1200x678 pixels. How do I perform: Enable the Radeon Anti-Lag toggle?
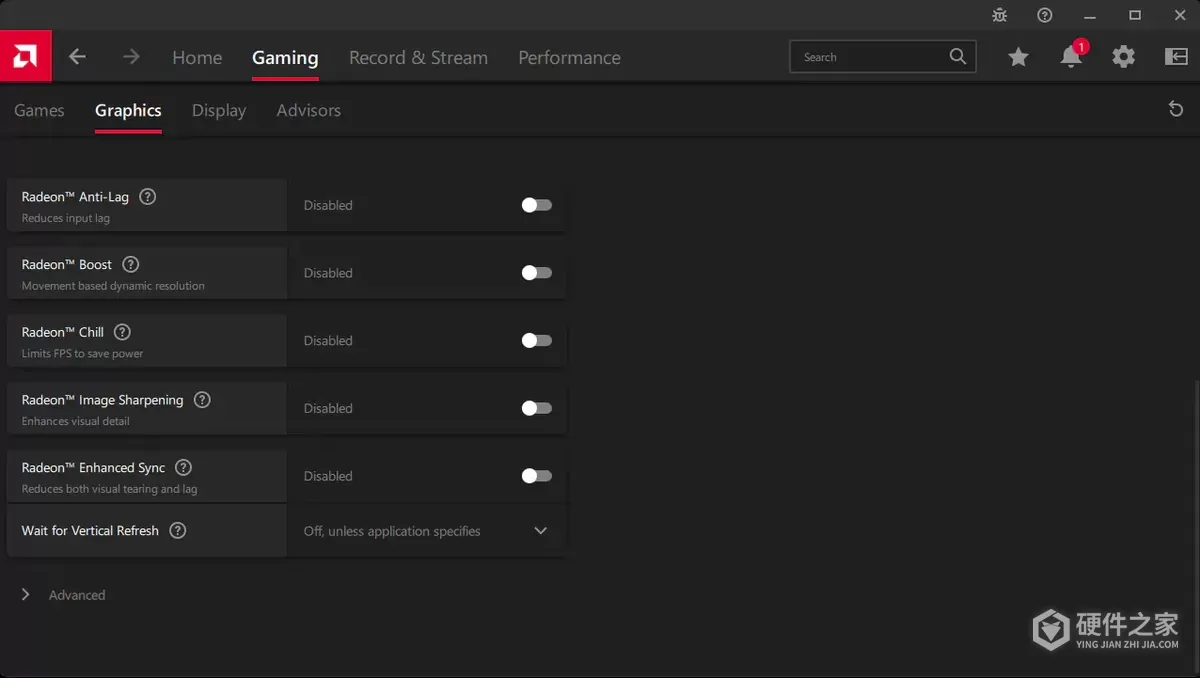537,205
